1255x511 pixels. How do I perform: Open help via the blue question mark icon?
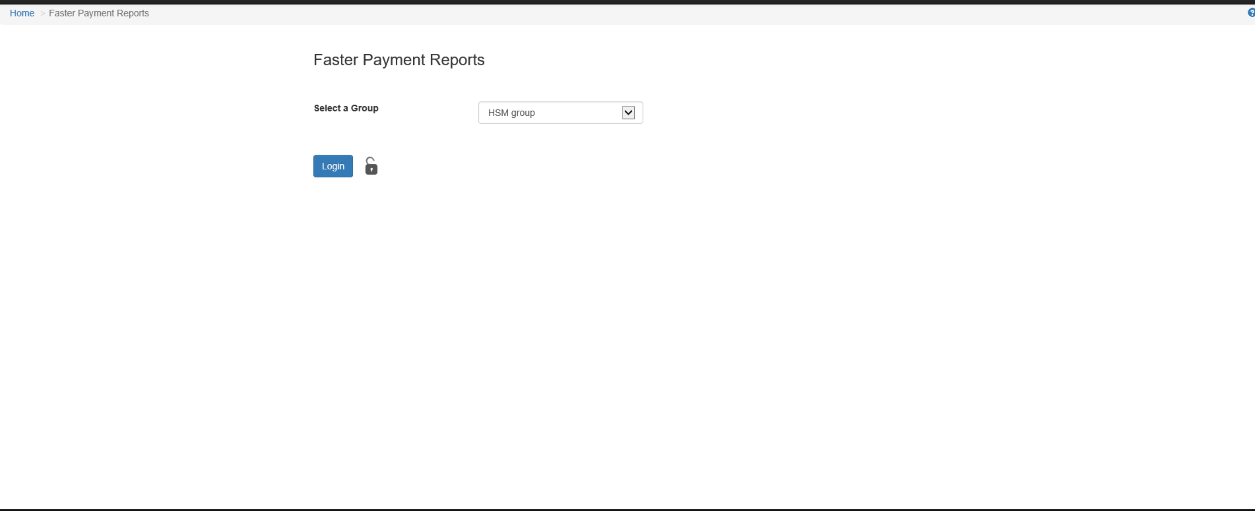[x=1251, y=13]
